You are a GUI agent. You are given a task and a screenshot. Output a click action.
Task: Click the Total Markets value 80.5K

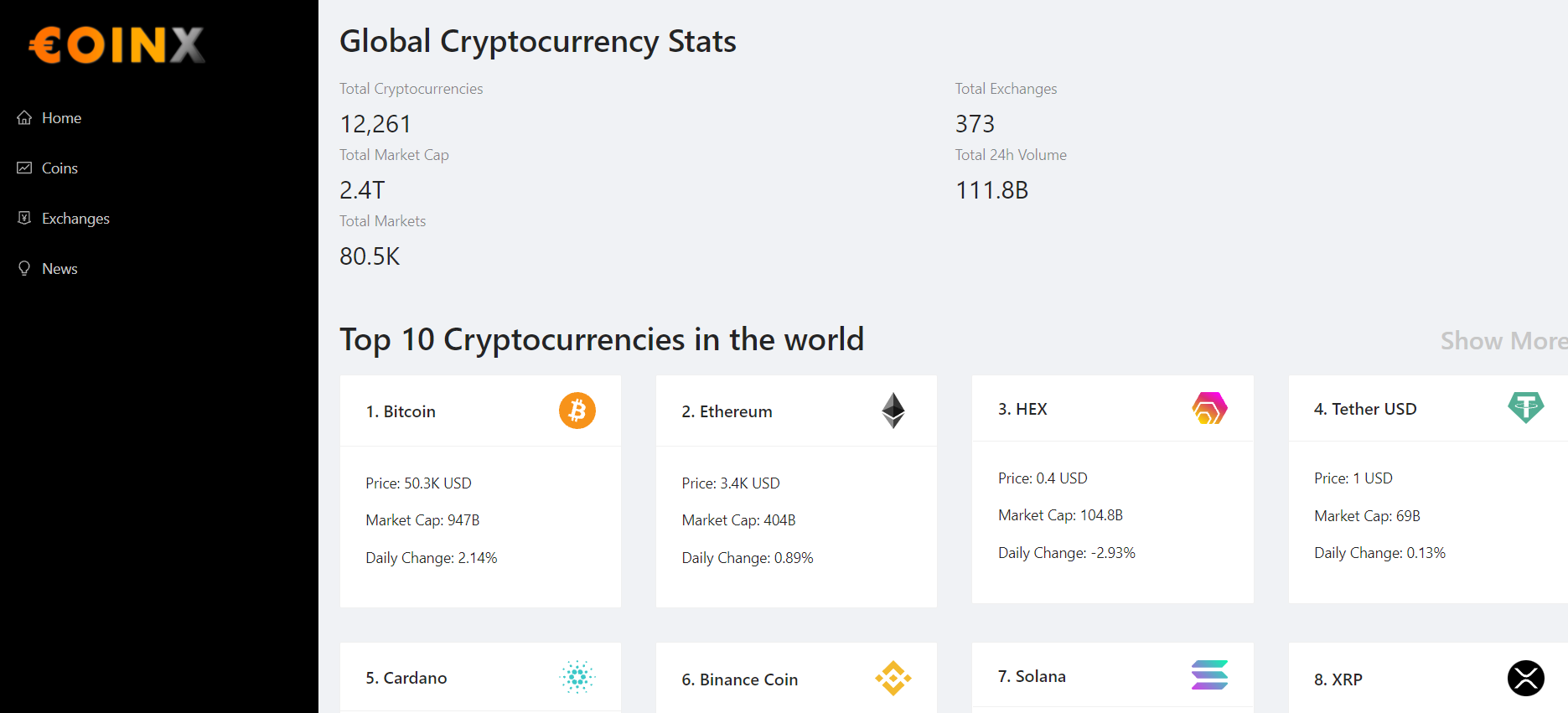point(370,256)
